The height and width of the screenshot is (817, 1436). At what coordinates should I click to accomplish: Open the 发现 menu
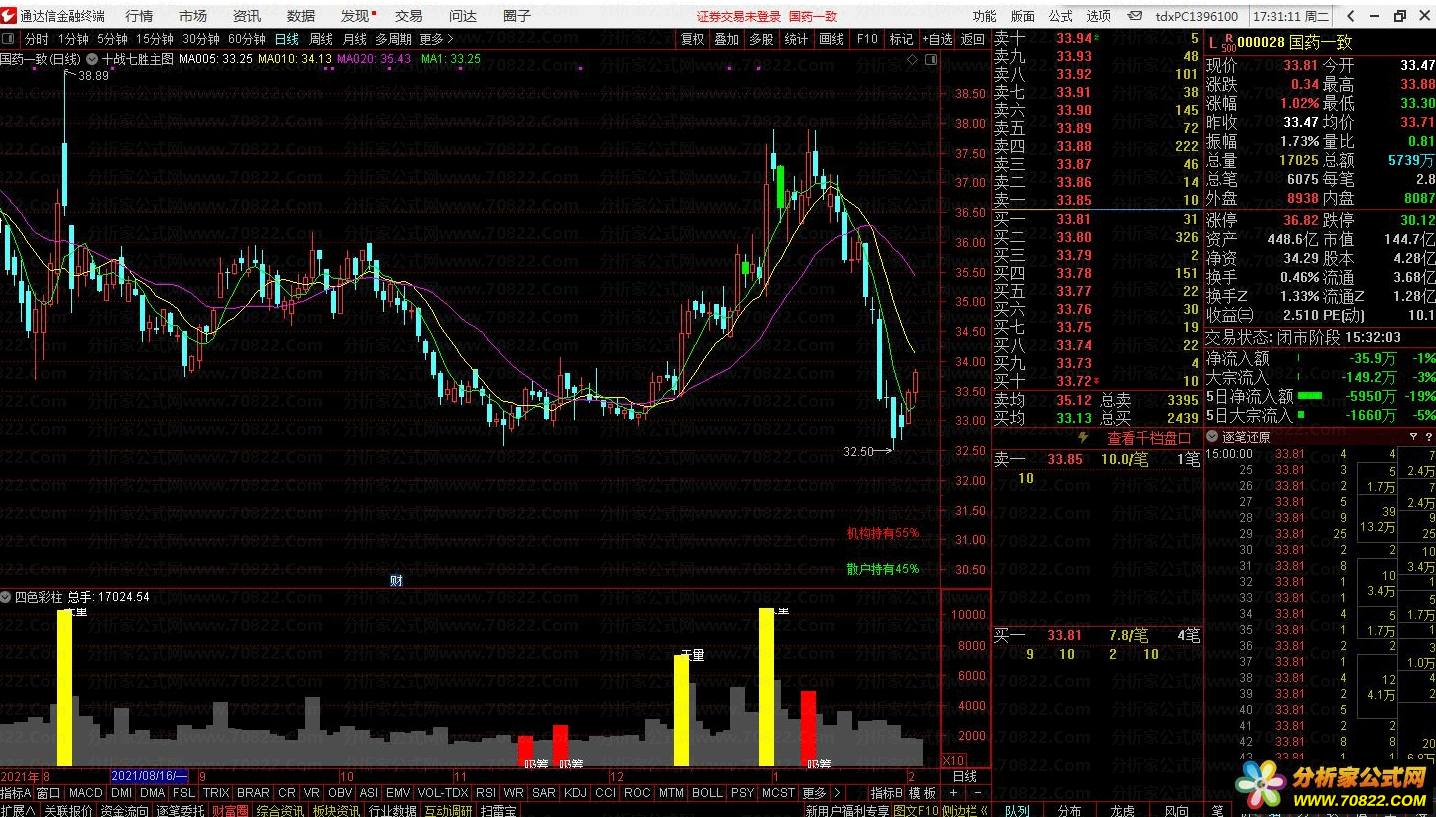pos(356,16)
